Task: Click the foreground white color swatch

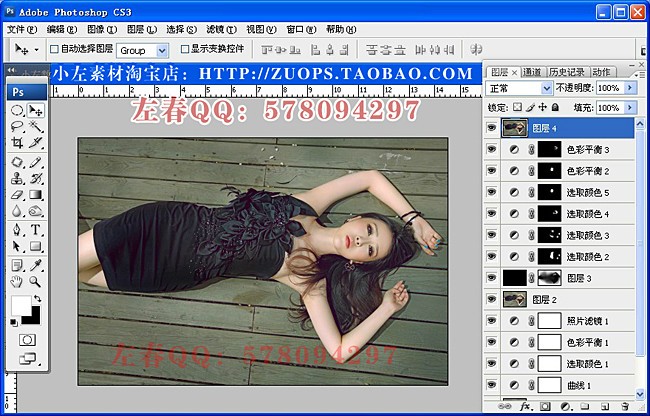Action: click(19, 305)
